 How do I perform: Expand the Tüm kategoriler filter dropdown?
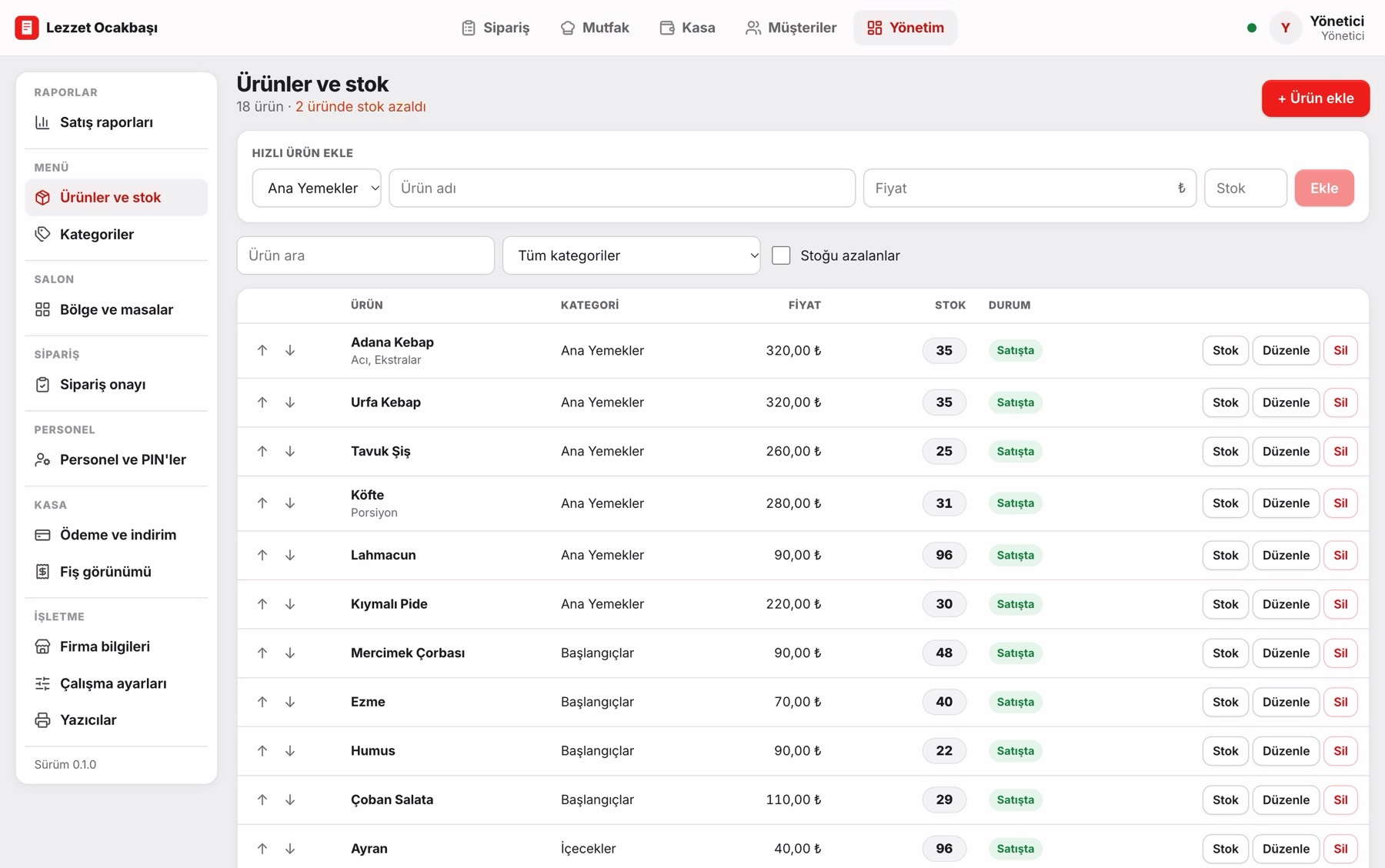point(631,255)
